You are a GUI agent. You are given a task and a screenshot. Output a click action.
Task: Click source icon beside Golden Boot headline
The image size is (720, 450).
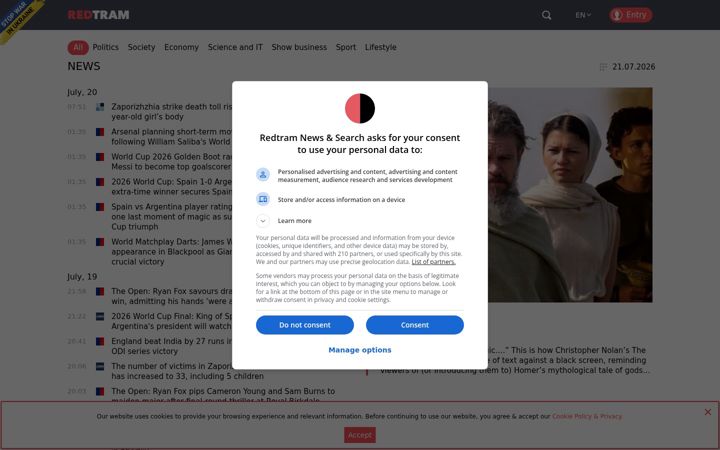(x=100, y=157)
